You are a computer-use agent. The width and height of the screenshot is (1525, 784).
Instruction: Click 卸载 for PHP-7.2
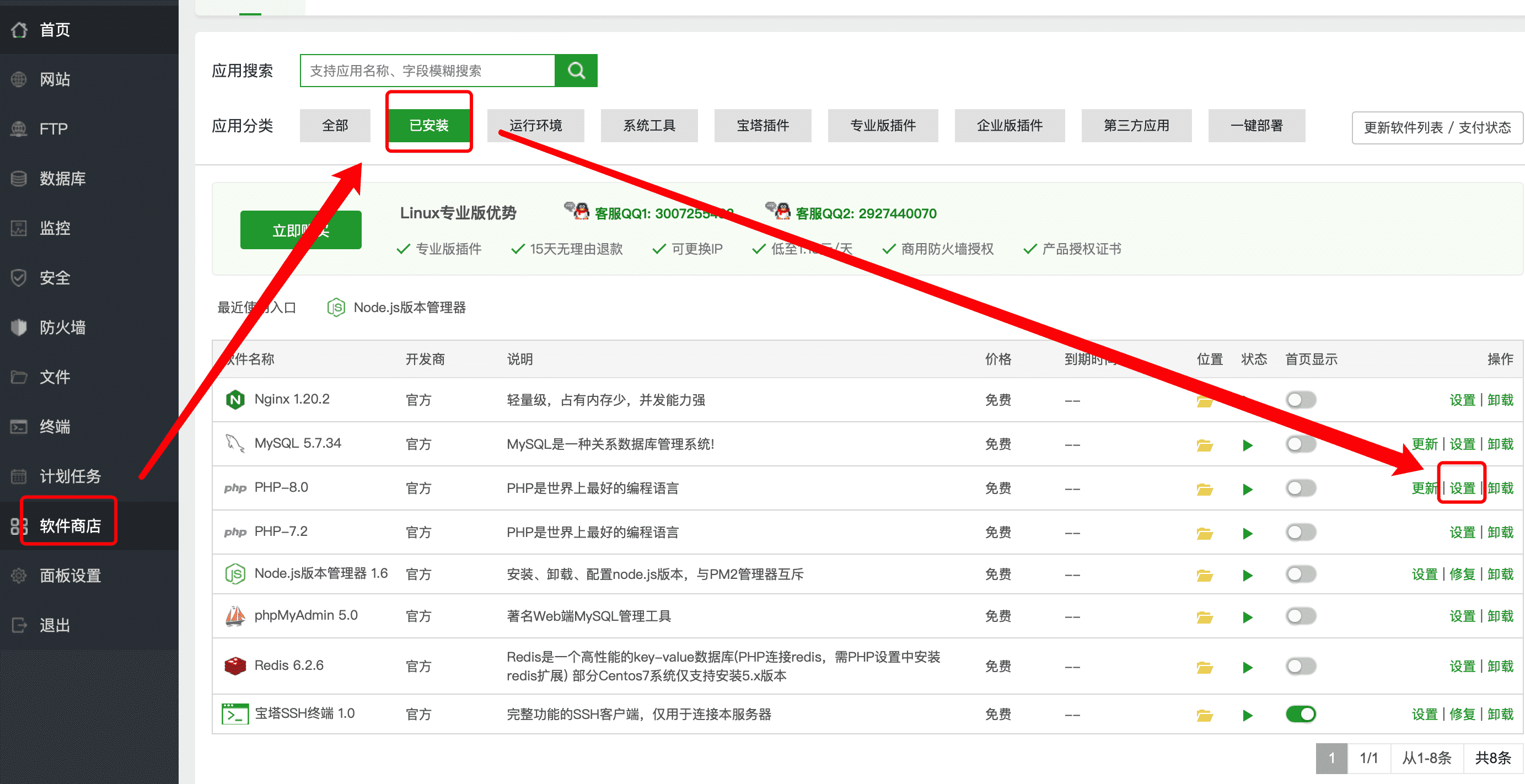coord(1500,533)
